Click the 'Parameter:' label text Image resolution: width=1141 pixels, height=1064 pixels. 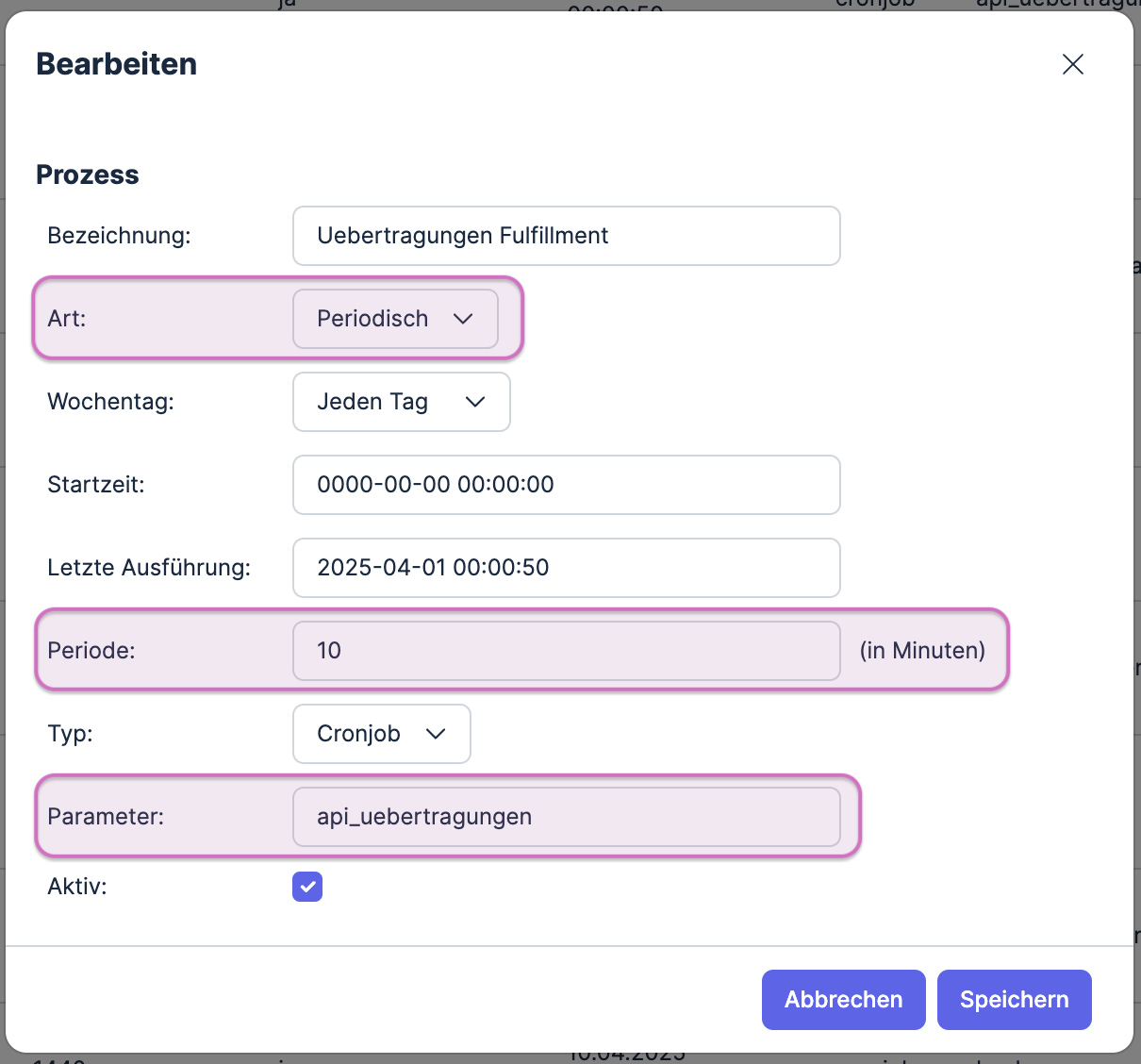[106, 817]
